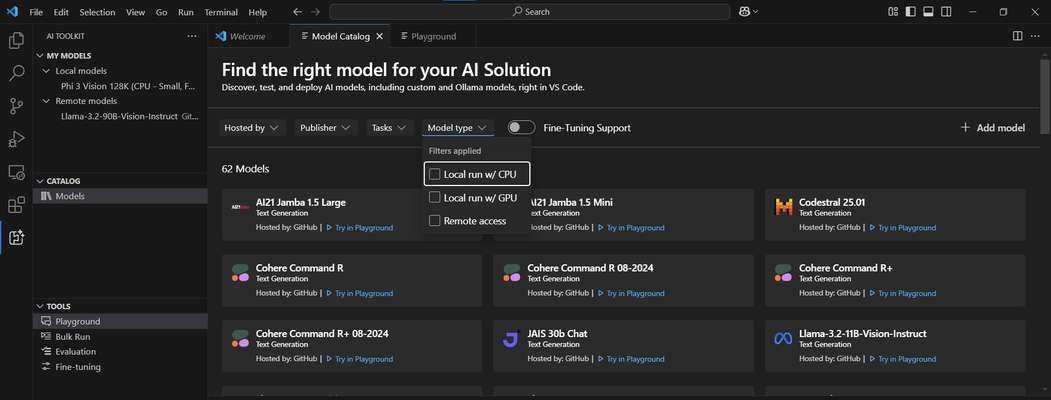Screen dimensions: 1051x400
Task: Open Evaluation under TOOLS
Action: (x=121, y=352)
